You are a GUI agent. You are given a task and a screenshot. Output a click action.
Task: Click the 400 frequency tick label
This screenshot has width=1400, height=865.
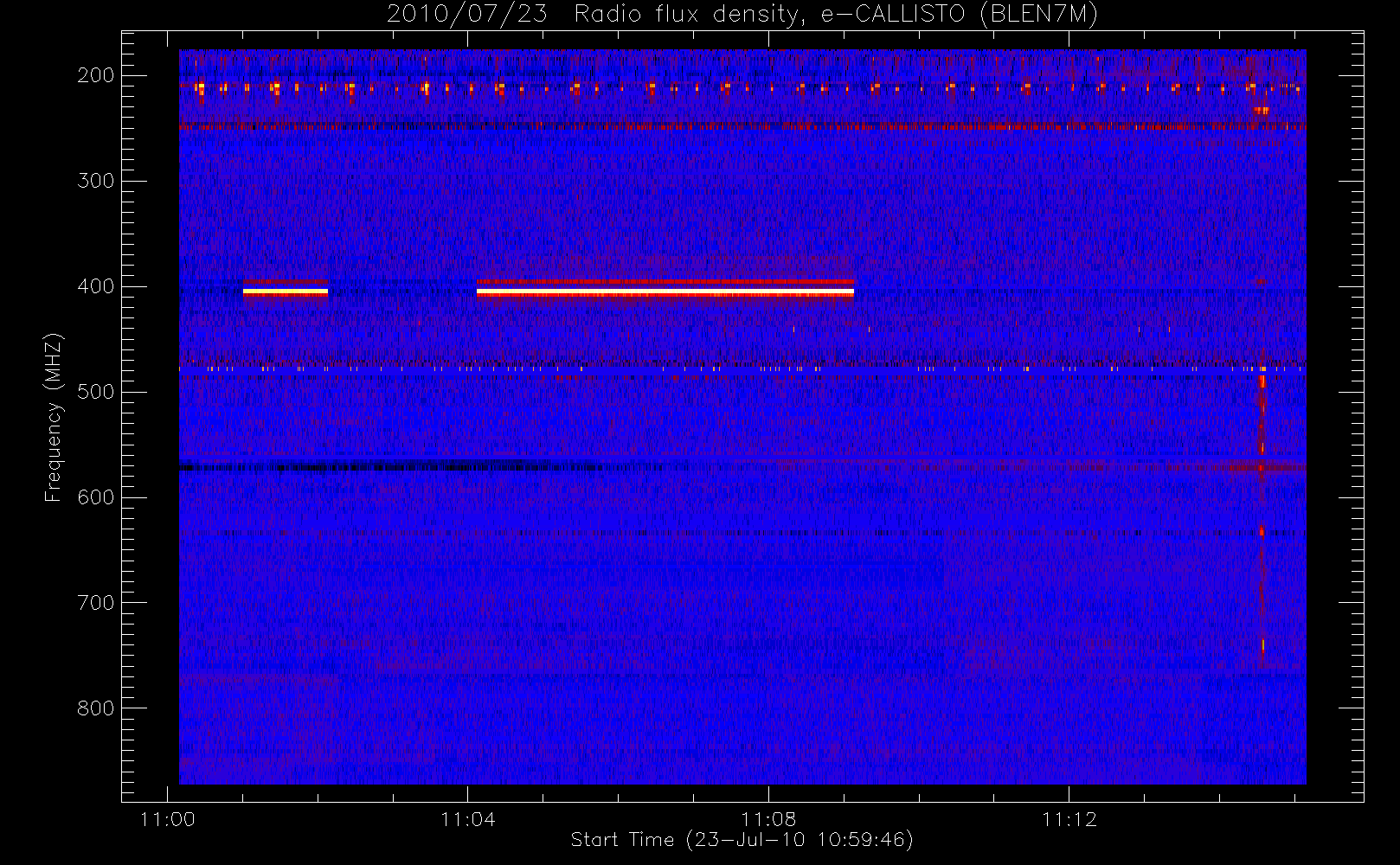[96, 286]
